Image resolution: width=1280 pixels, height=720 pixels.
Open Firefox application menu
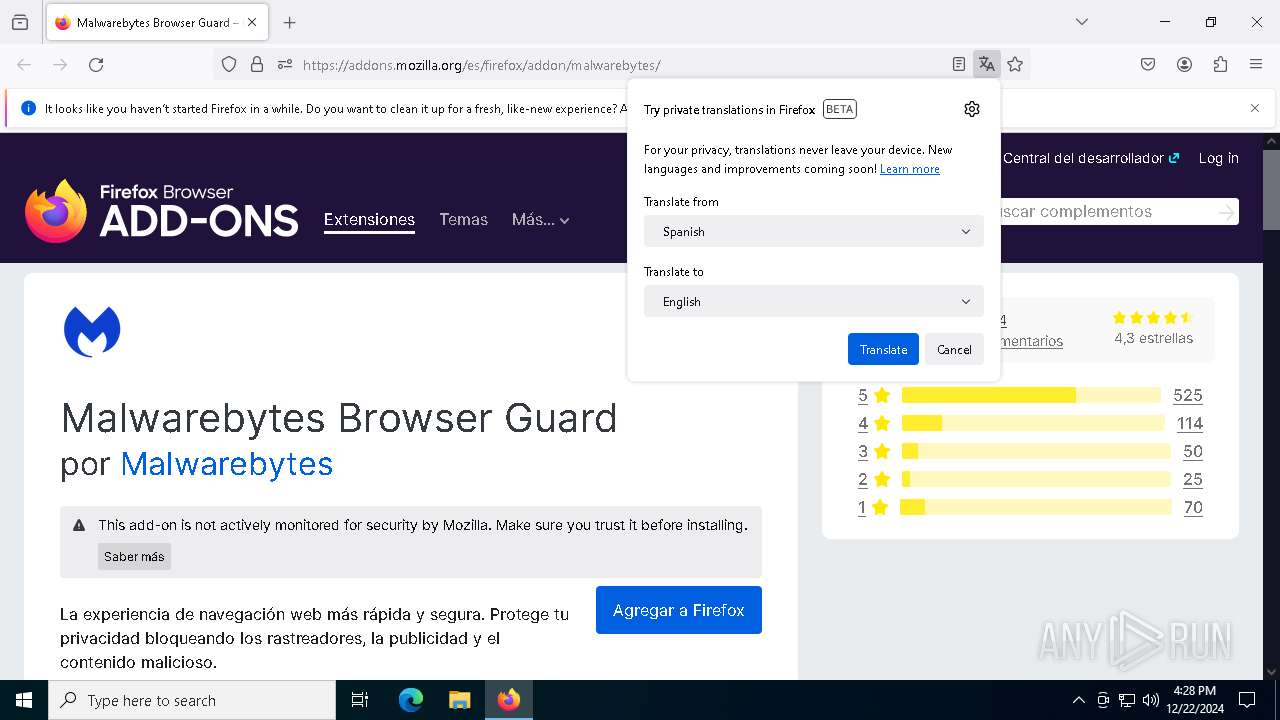pos(1256,65)
